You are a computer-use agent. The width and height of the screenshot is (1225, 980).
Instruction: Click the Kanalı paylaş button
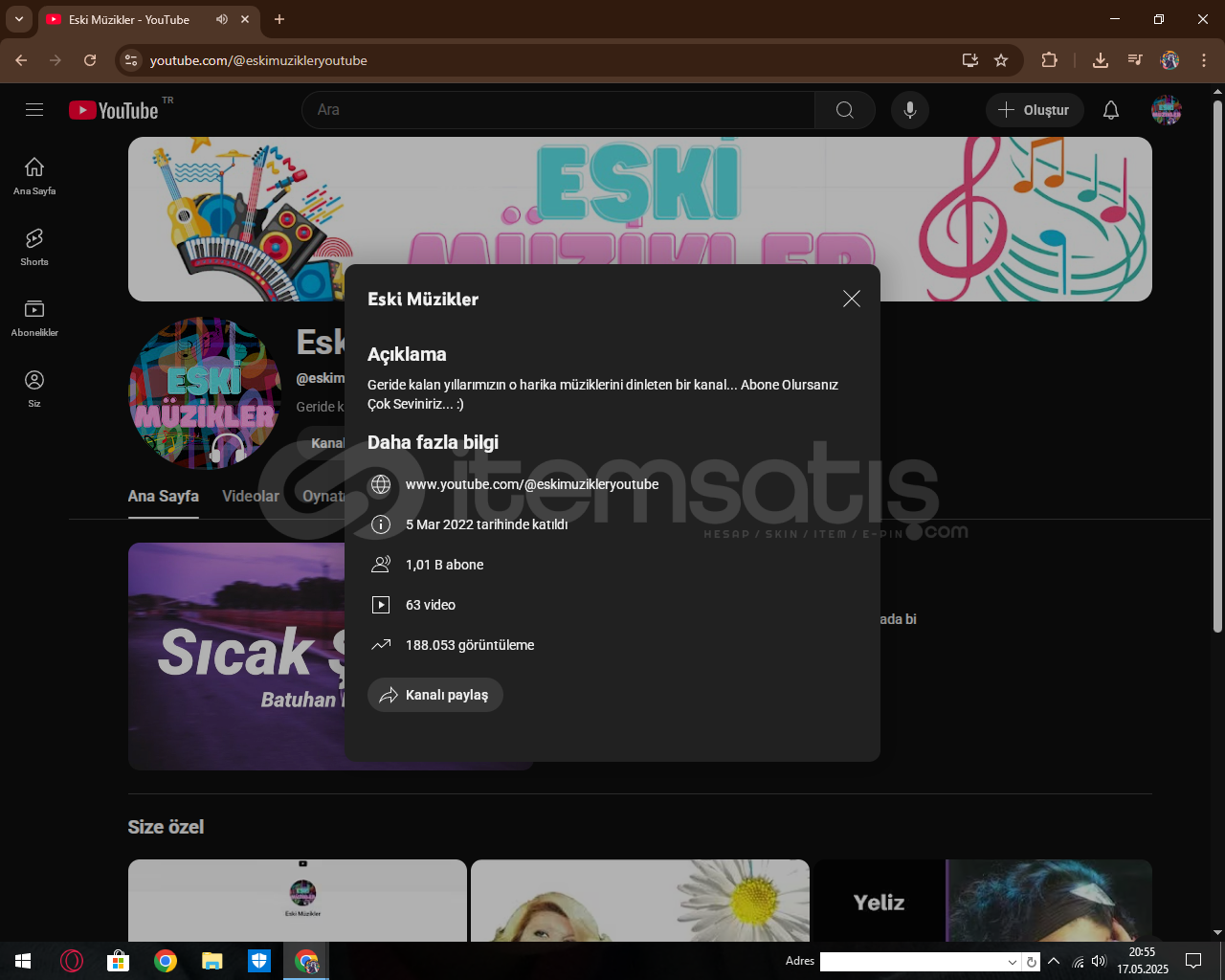435,695
